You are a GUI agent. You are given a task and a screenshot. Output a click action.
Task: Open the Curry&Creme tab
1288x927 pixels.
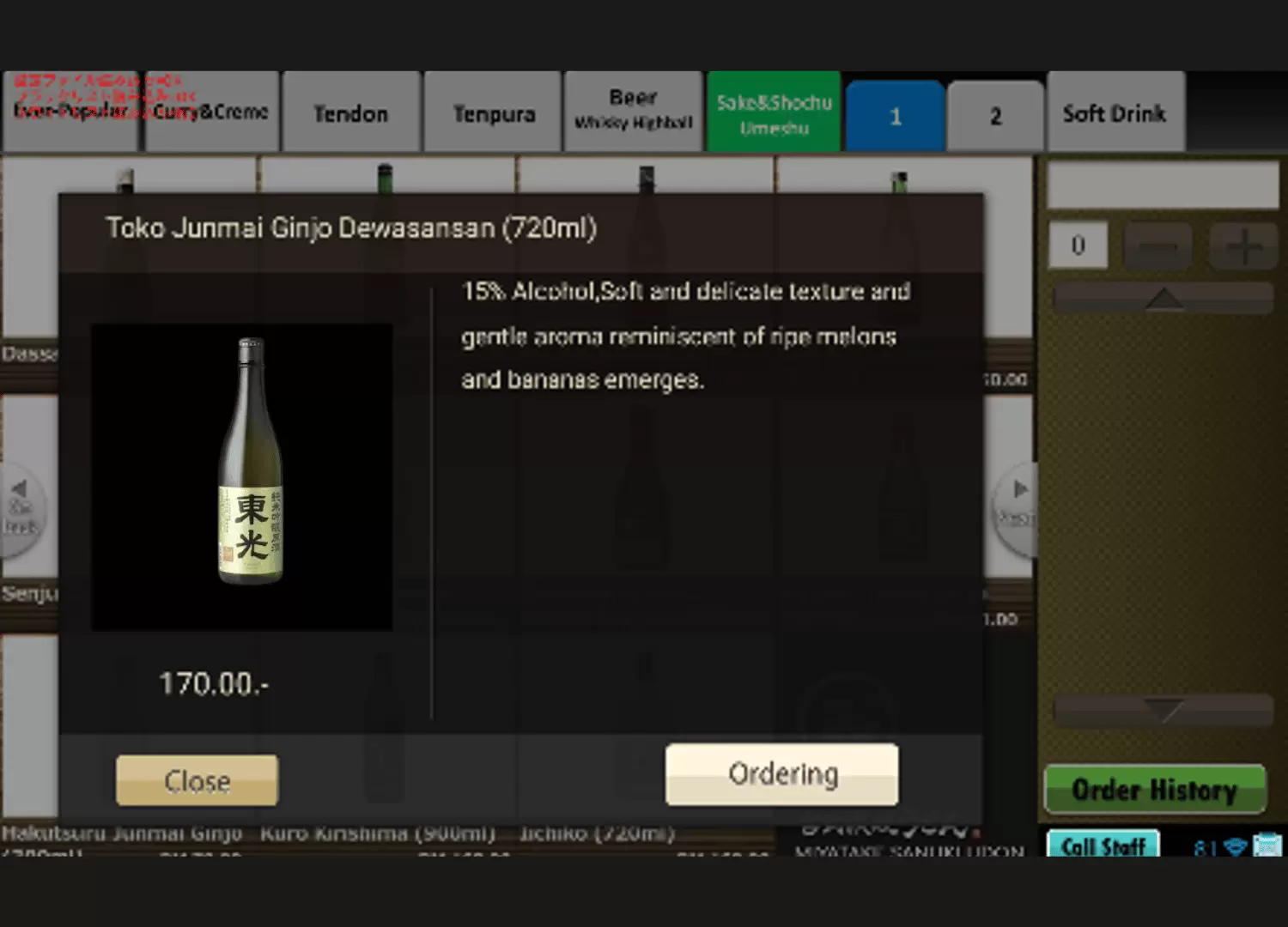(211, 112)
